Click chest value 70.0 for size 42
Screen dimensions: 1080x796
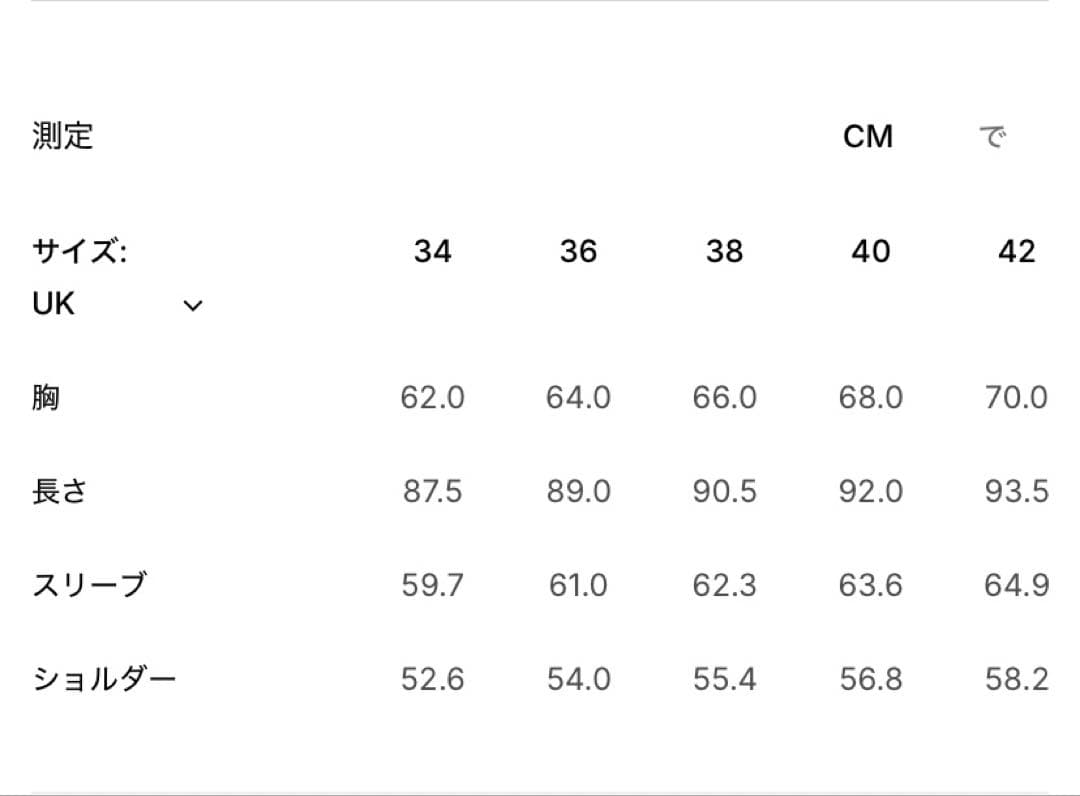coord(1016,398)
